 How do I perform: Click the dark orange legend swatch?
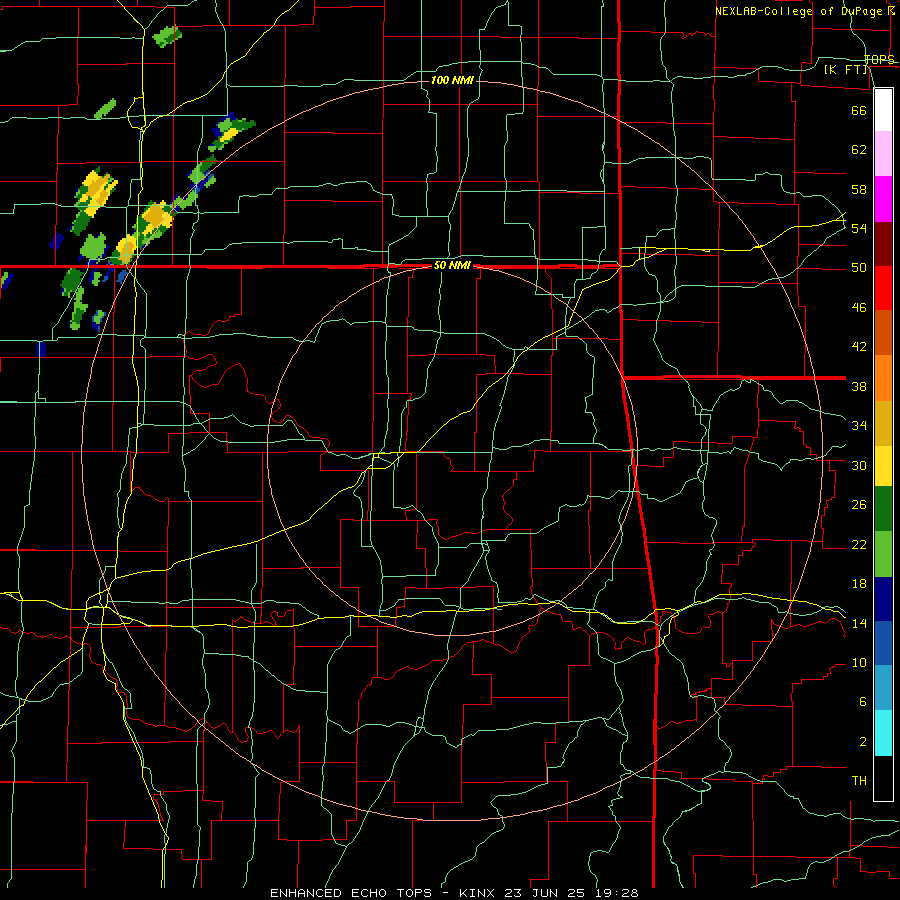pyautogui.click(x=883, y=332)
